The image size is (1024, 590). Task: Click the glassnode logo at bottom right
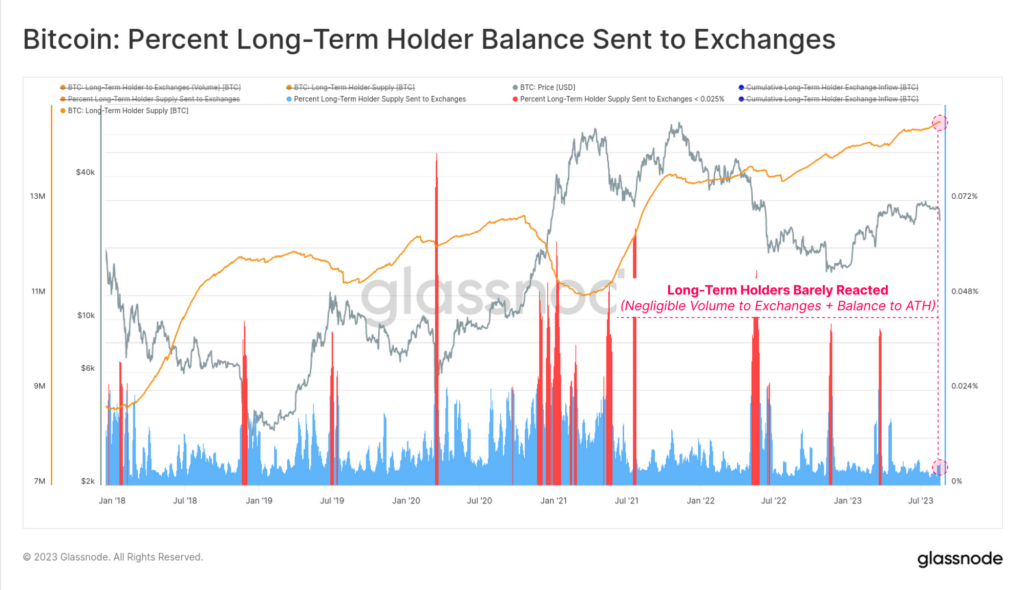[959, 559]
